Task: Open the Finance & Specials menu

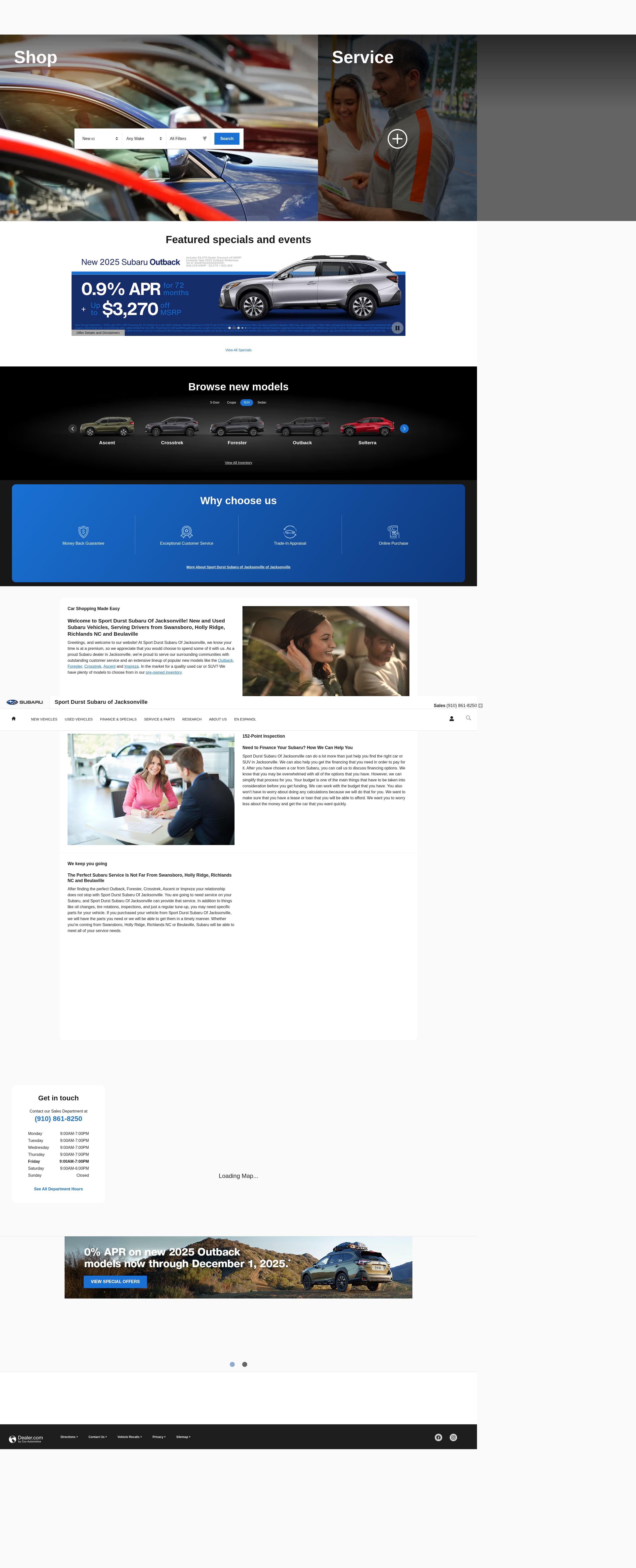Action: point(119,719)
